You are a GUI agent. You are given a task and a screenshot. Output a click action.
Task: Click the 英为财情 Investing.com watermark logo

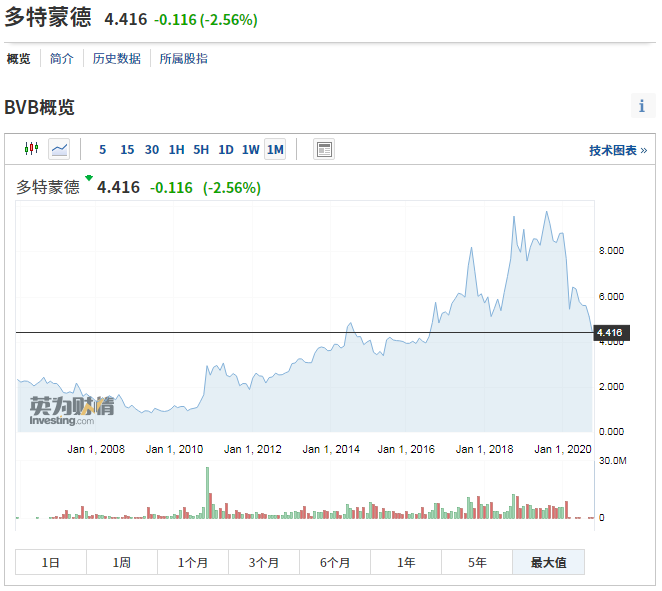pos(71,410)
